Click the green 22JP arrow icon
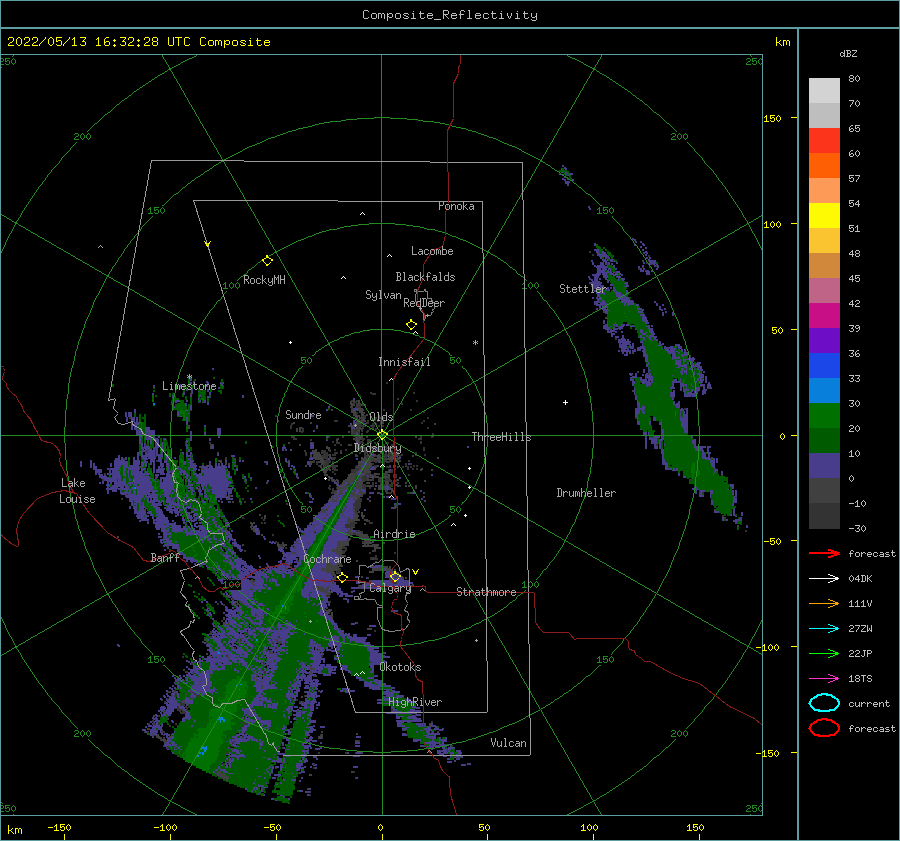This screenshot has height=841, width=900. tap(824, 653)
